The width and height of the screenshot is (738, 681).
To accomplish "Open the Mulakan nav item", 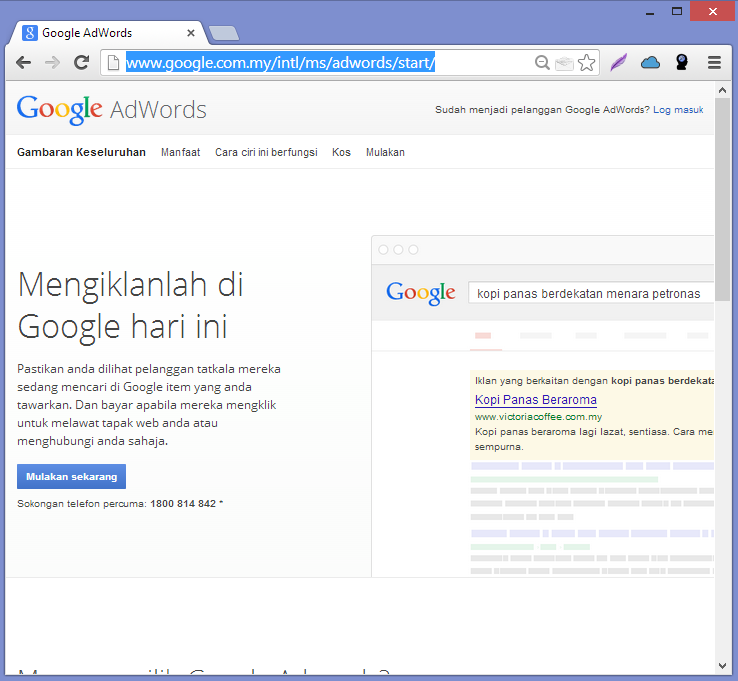I will [385, 152].
